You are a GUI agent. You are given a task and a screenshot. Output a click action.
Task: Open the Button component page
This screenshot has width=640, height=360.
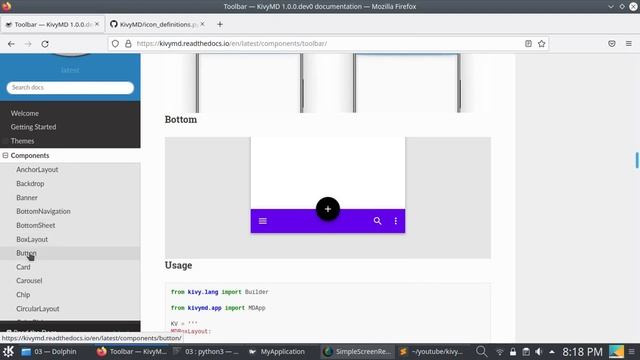[26, 253]
